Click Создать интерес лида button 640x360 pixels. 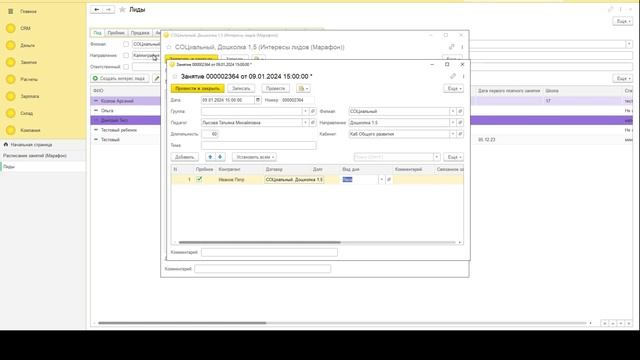120,78
